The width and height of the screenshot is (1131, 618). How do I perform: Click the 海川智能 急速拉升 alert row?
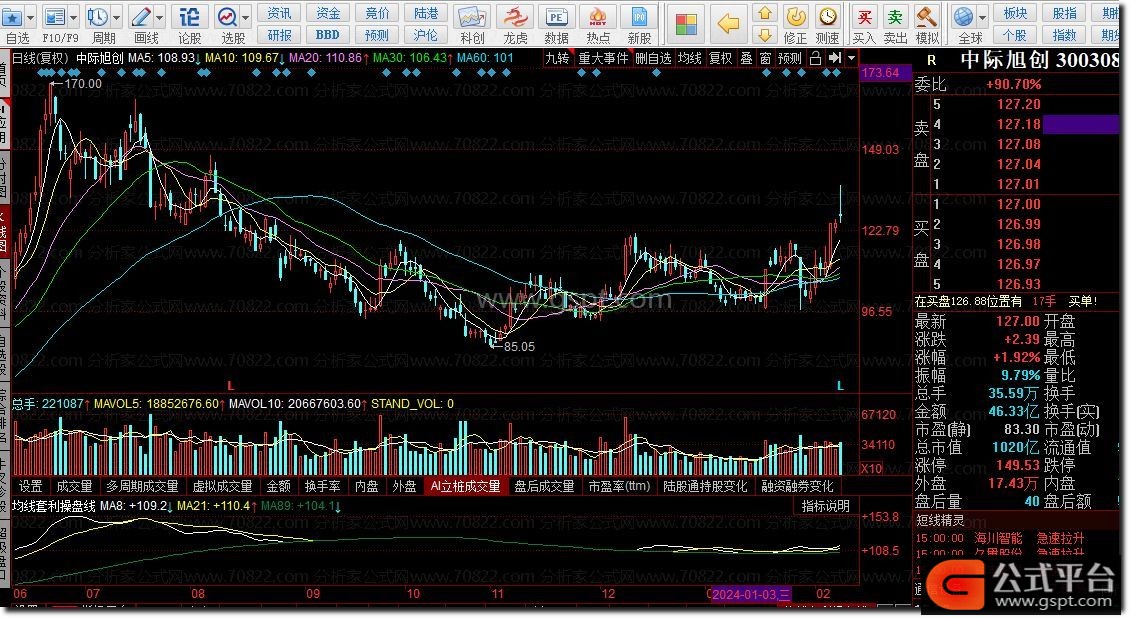click(1018, 538)
